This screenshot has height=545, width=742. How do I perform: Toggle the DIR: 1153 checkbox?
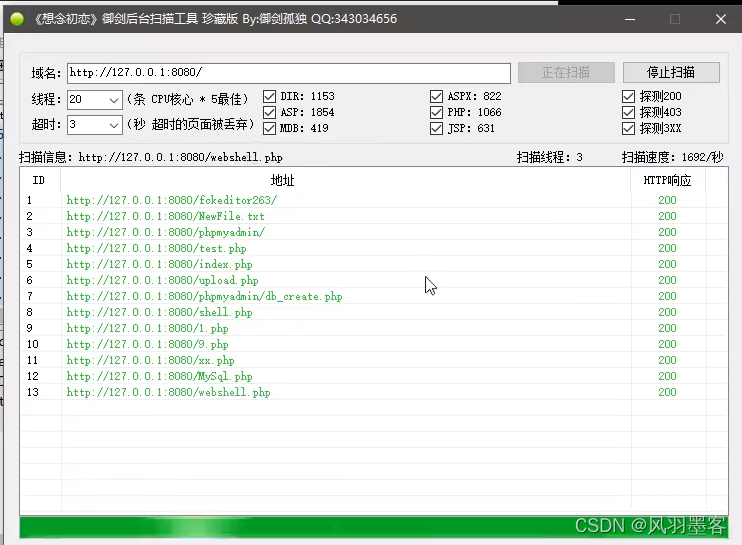(x=269, y=97)
